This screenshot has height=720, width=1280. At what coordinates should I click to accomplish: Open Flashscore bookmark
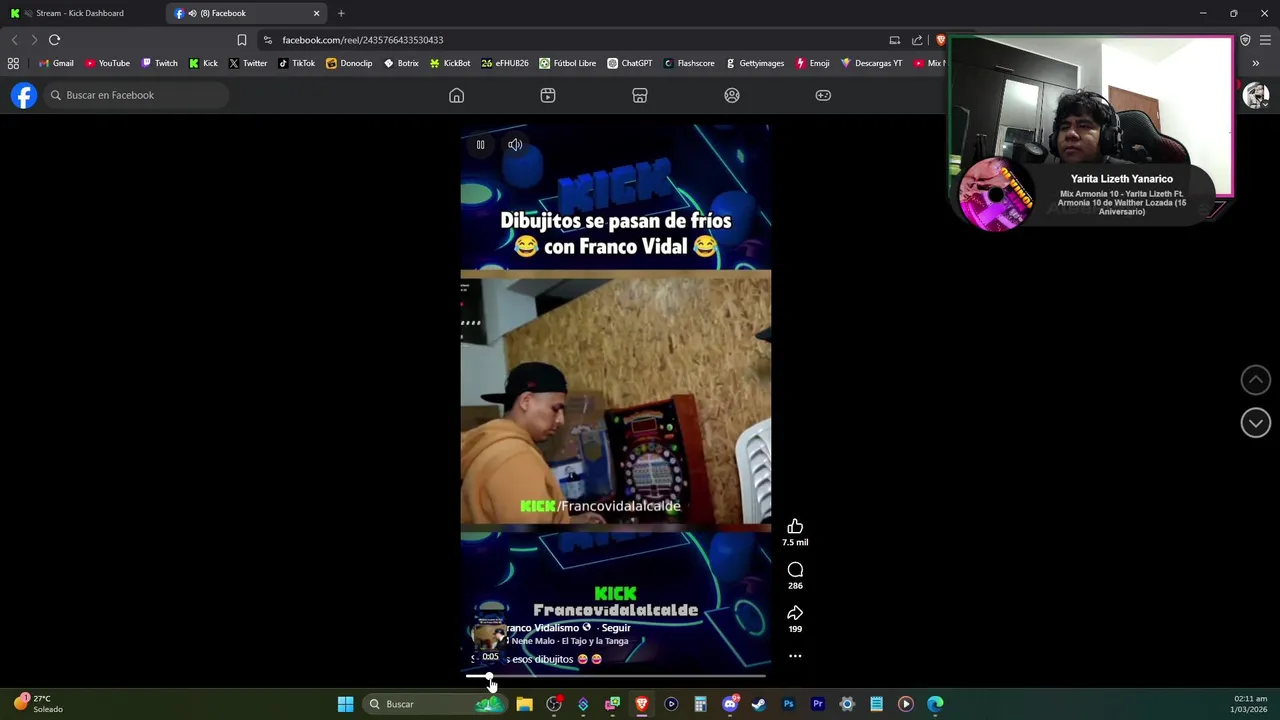(x=689, y=63)
